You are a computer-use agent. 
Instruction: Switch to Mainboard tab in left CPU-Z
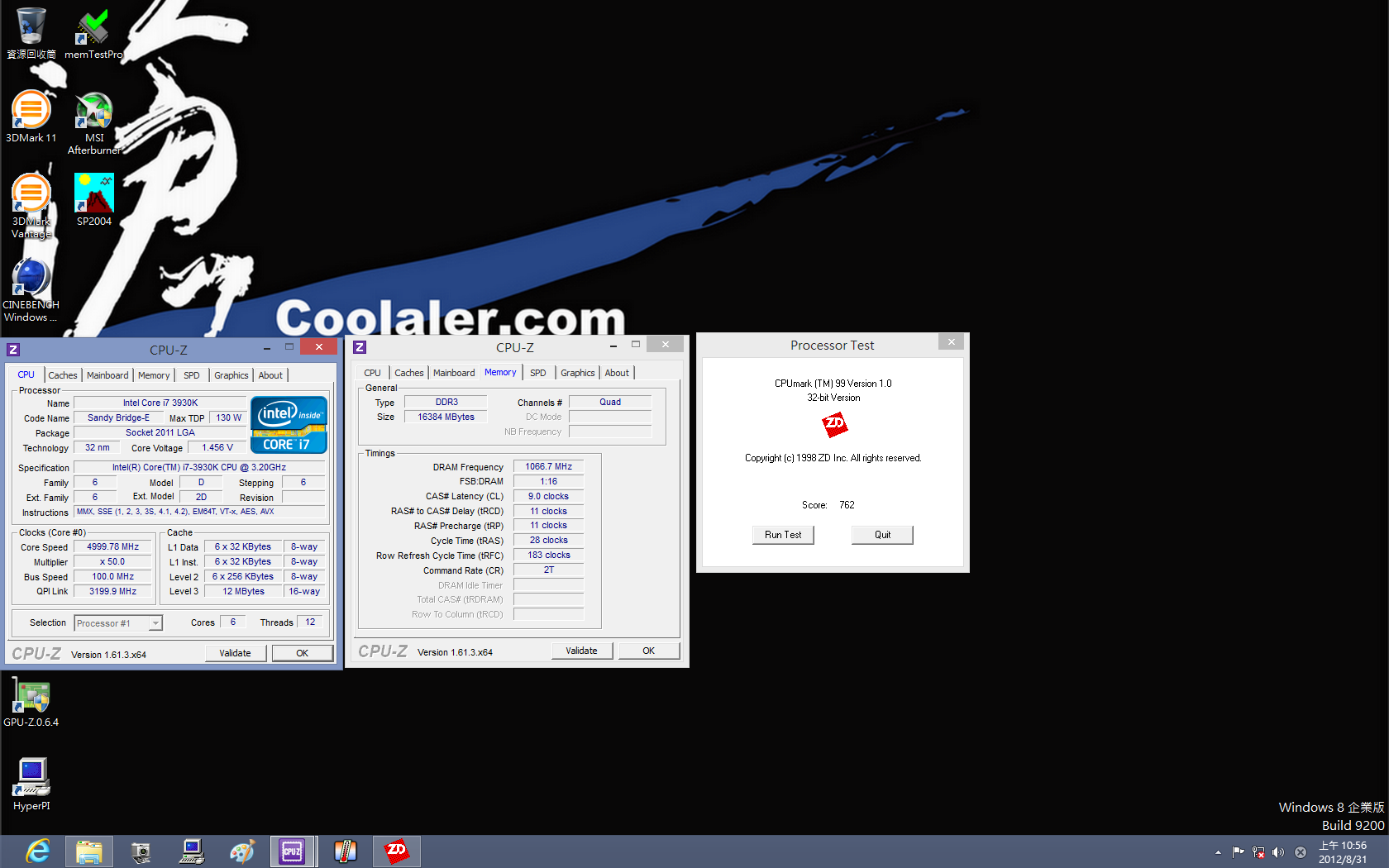click(x=107, y=375)
